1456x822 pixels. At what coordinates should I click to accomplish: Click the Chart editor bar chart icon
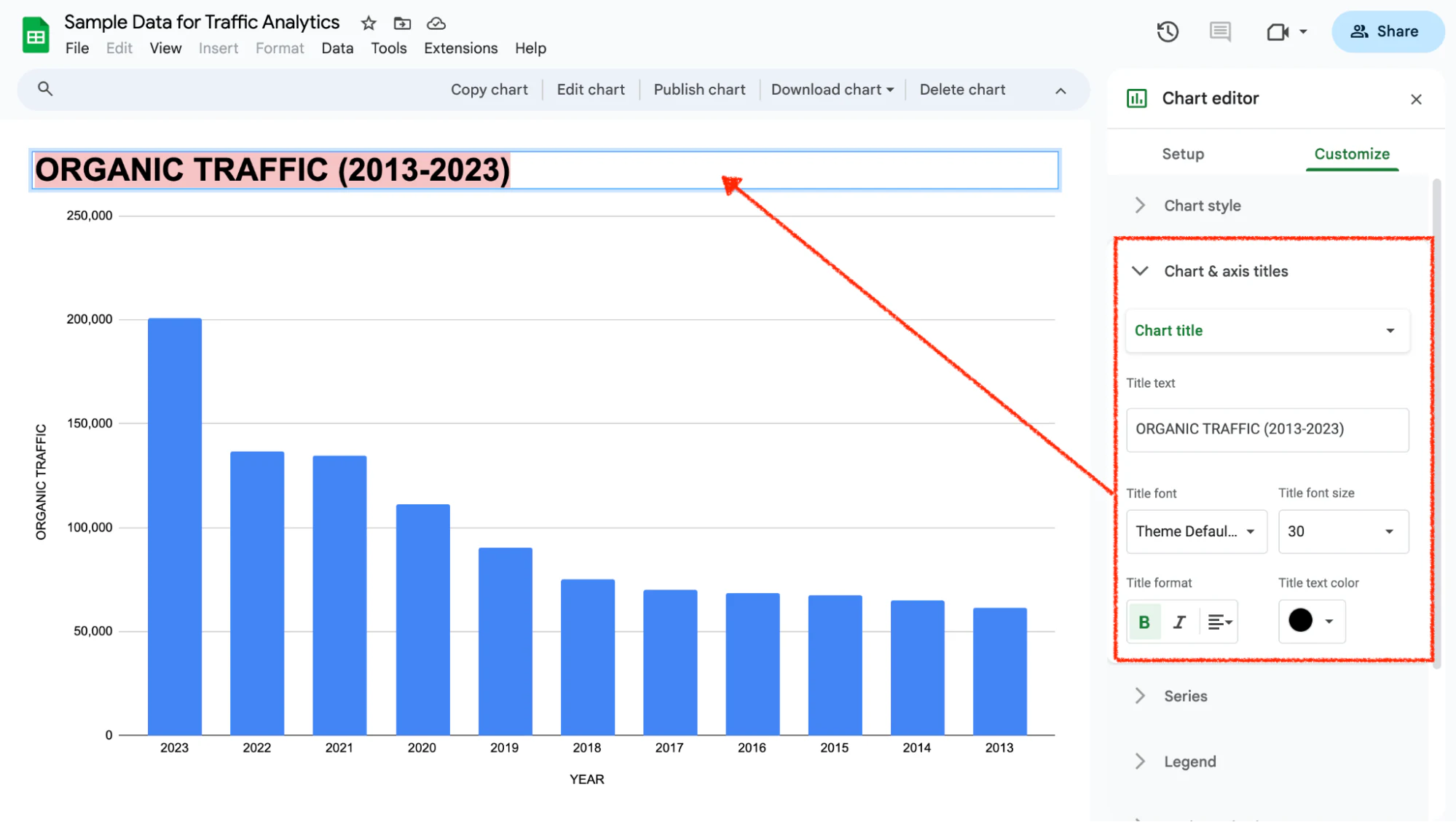click(1136, 98)
